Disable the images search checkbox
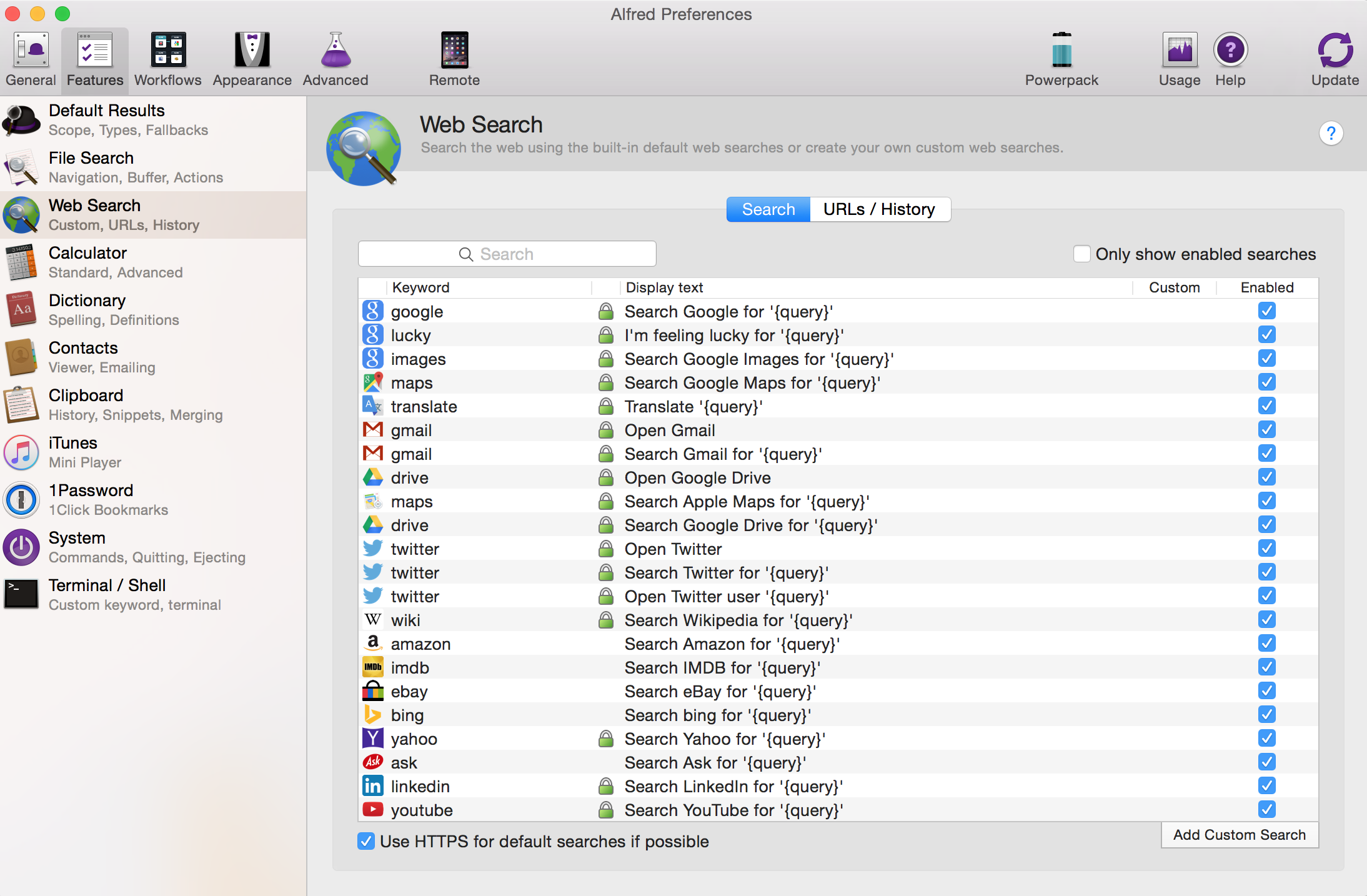 1267,359
